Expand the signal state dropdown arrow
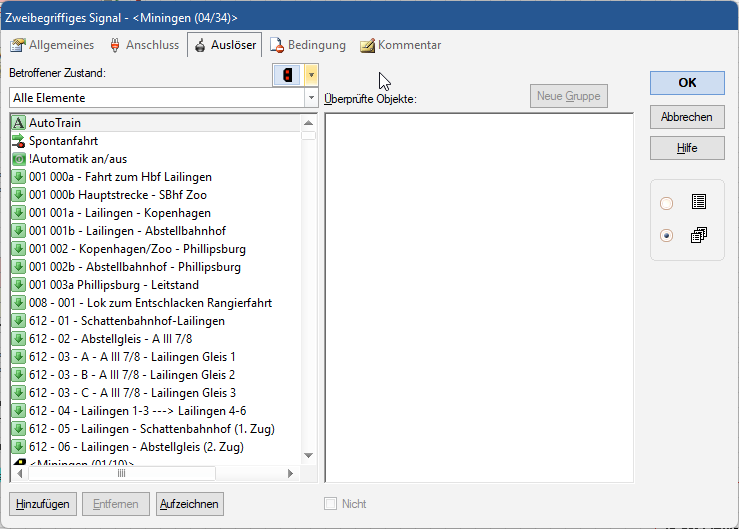739x529 pixels. (311, 75)
